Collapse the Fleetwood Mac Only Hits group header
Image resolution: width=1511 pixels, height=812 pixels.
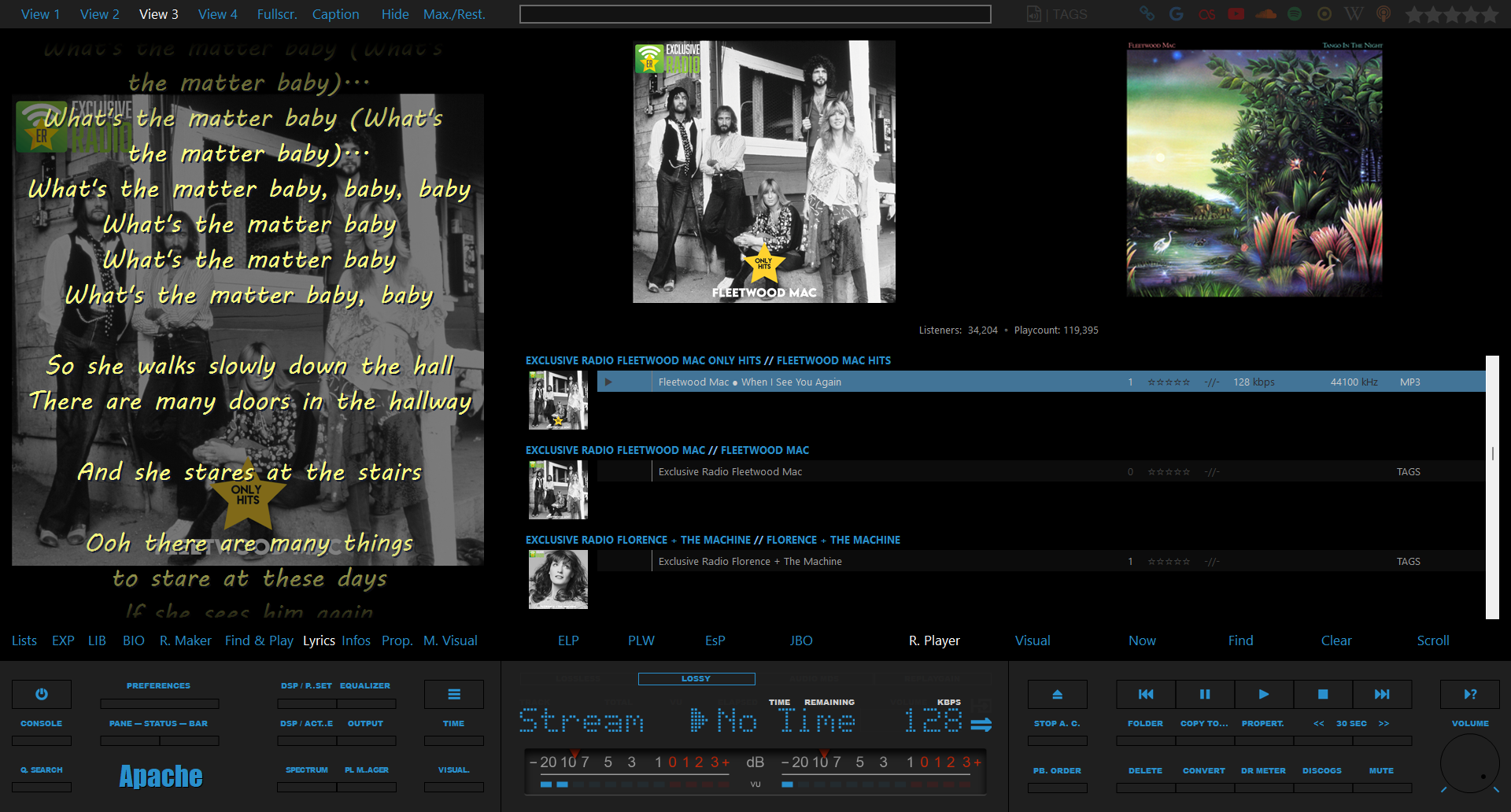coord(708,360)
